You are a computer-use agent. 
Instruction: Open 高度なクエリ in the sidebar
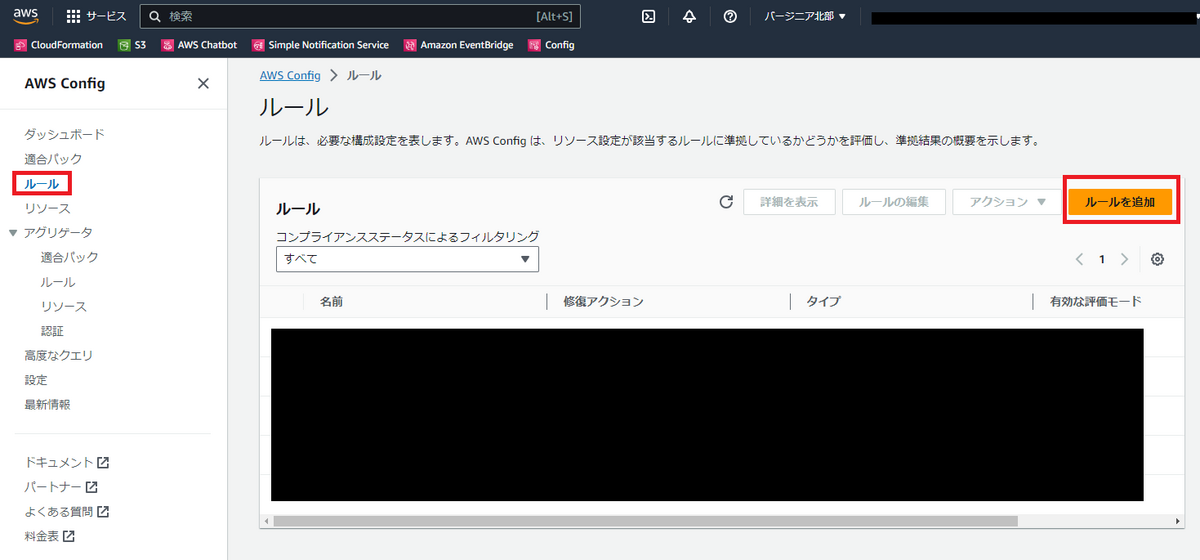(58, 355)
